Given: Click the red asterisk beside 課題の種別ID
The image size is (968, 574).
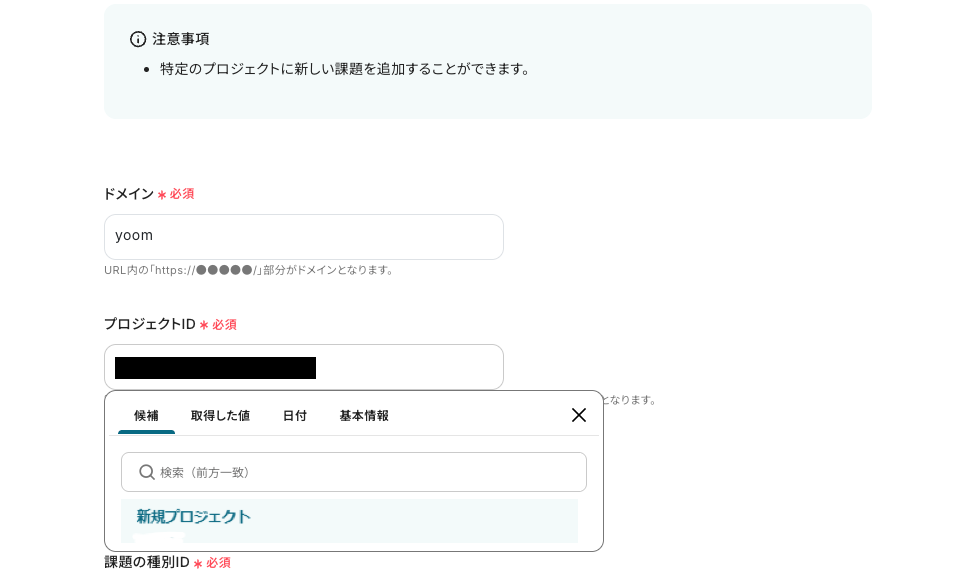Looking at the screenshot, I should (198, 563).
